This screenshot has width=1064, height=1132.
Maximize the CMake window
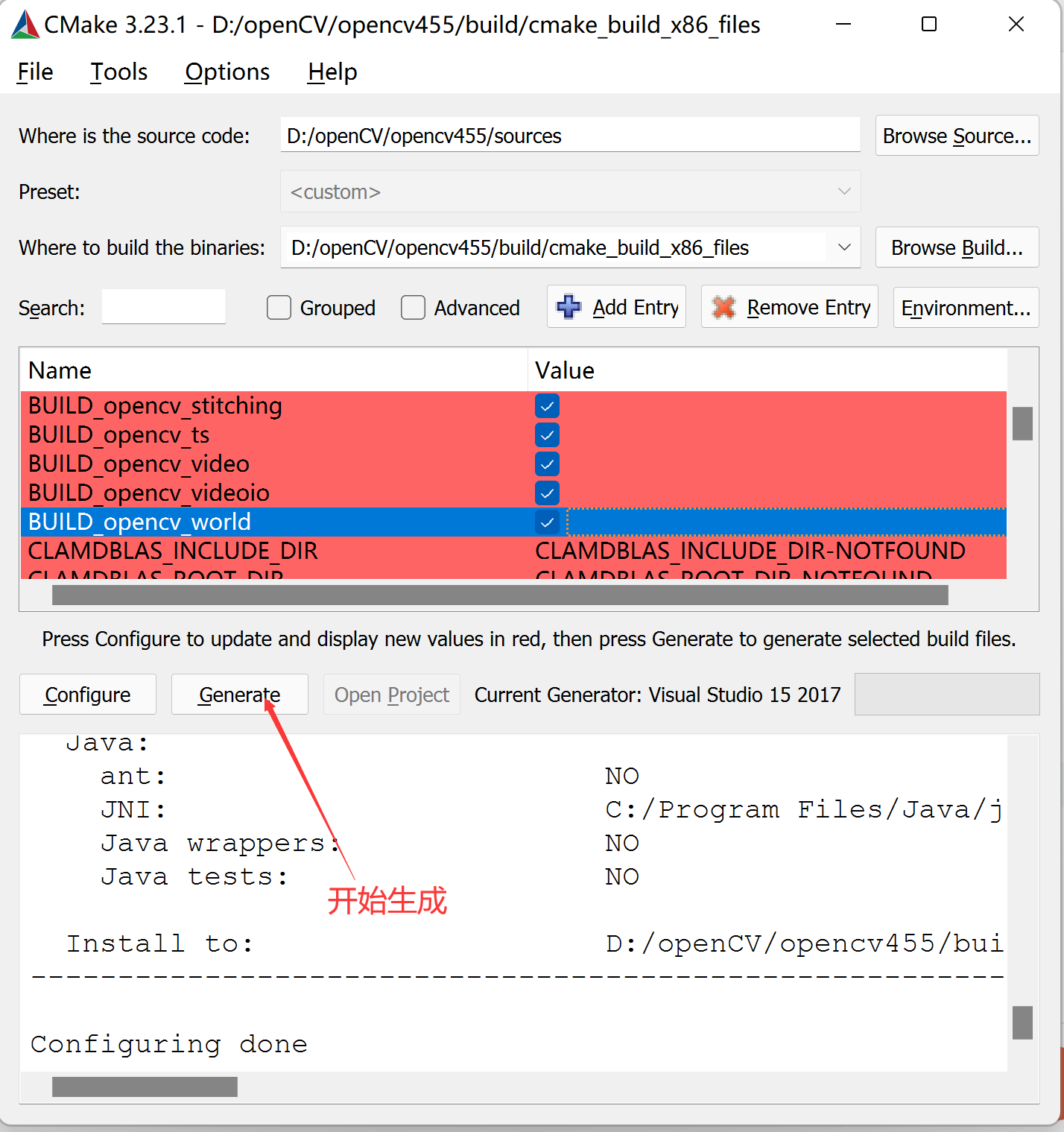click(x=929, y=25)
